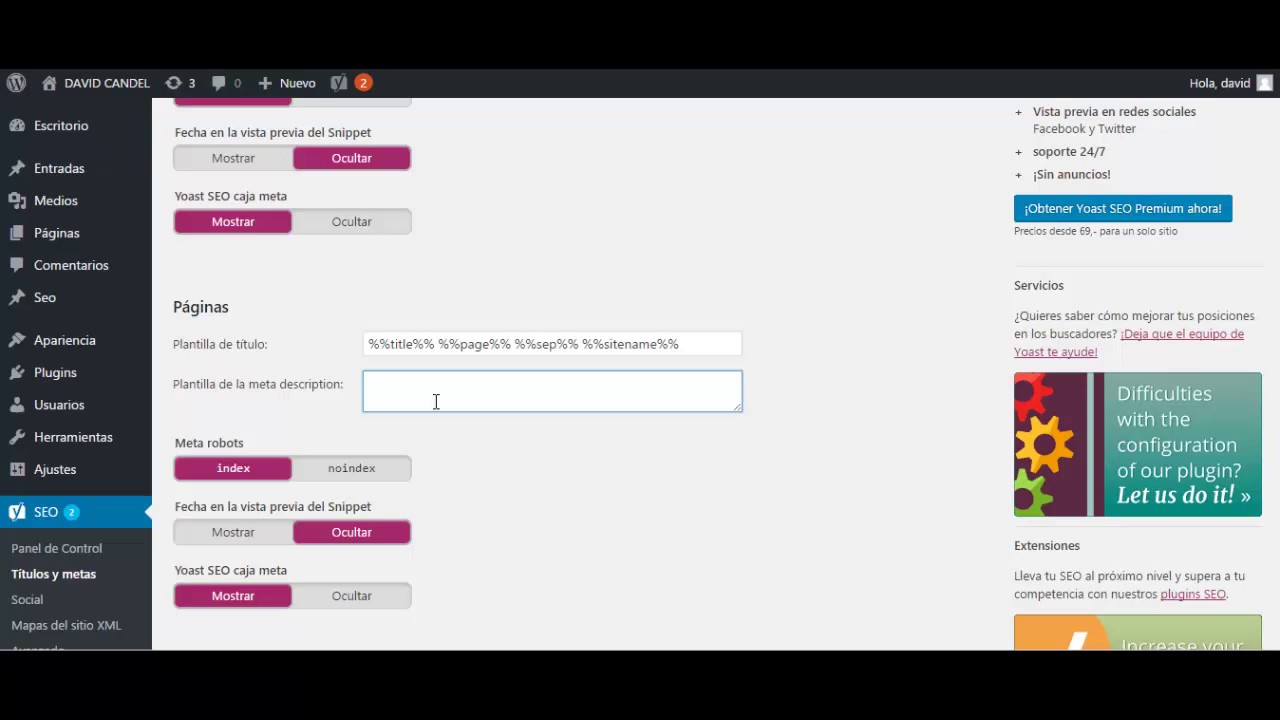Click the Ajustes settings icon
1280x720 pixels.
tap(17, 469)
